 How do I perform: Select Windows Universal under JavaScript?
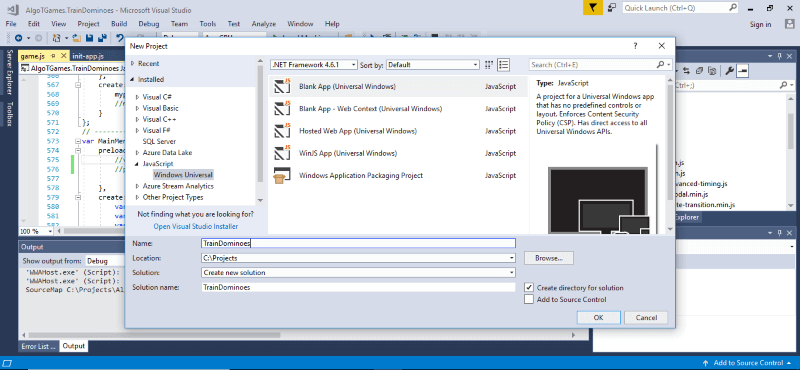pos(183,175)
